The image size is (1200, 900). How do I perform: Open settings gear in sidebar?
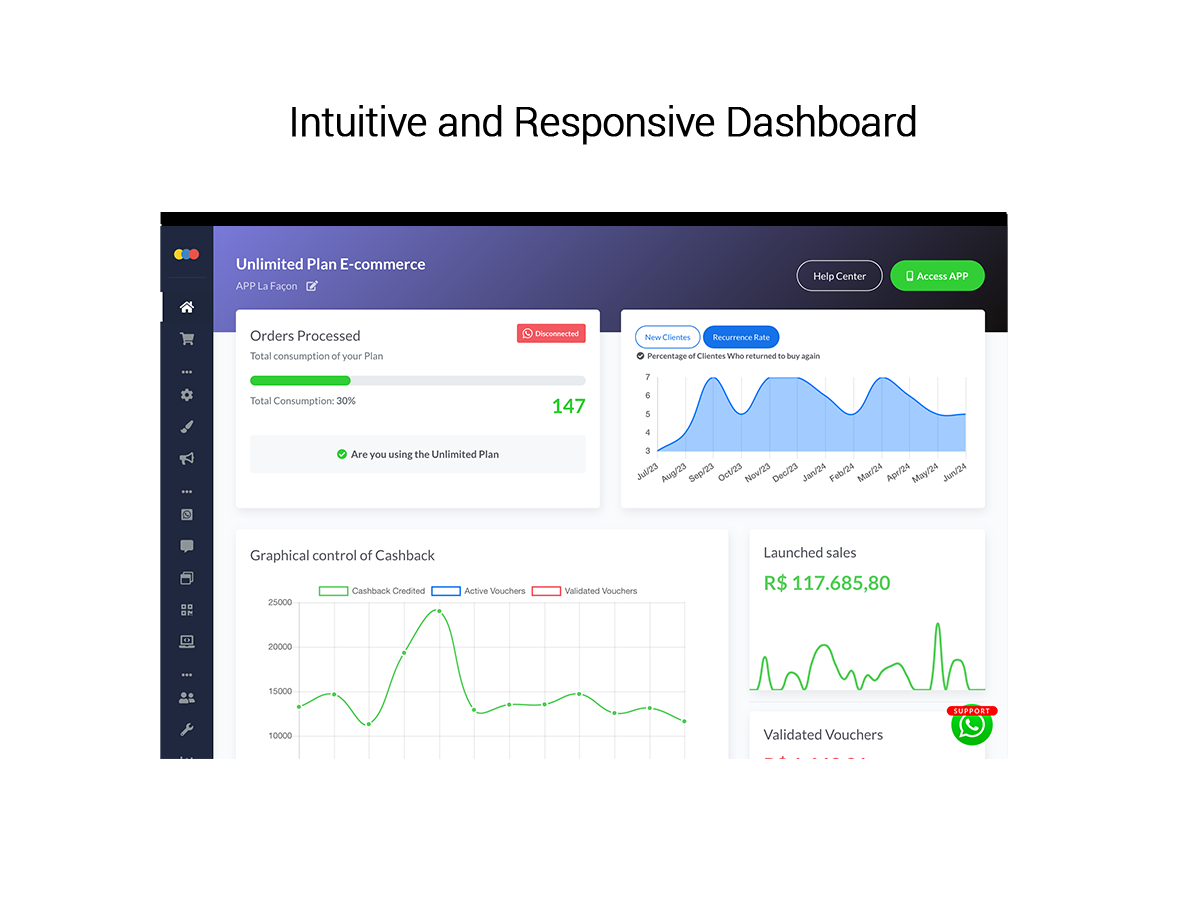pyautogui.click(x=186, y=395)
